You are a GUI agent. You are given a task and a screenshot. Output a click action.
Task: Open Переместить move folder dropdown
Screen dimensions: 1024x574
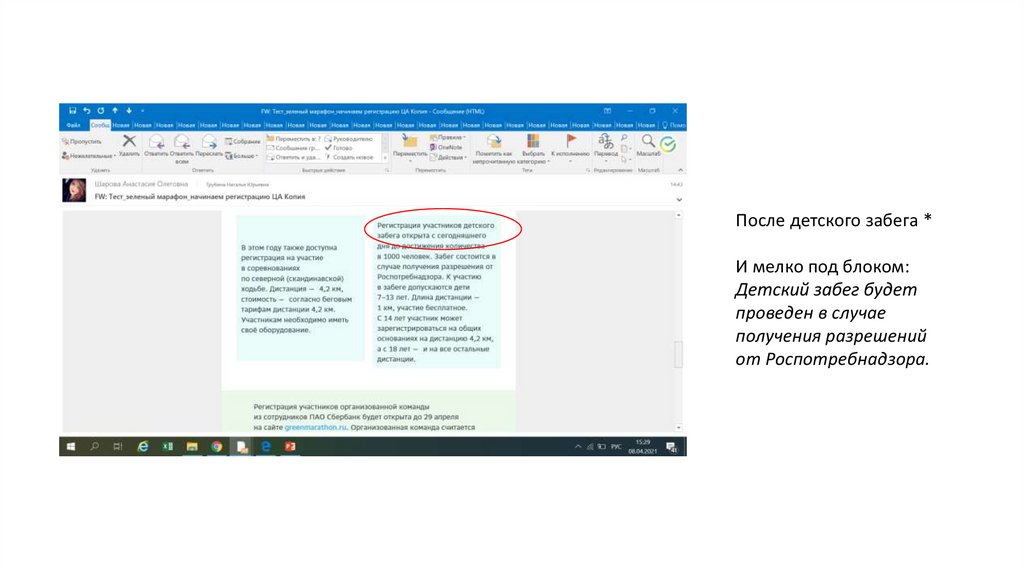click(x=410, y=148)
